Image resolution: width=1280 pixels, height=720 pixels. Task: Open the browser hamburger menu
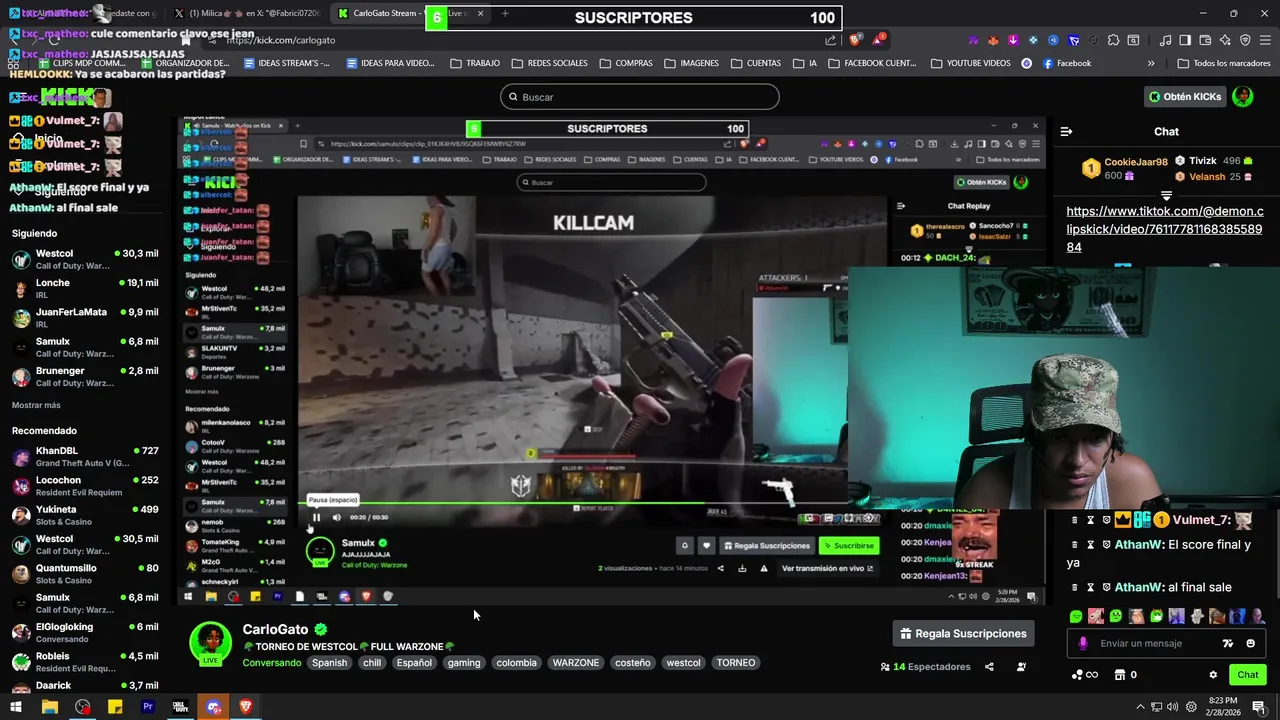[1265, 40]
